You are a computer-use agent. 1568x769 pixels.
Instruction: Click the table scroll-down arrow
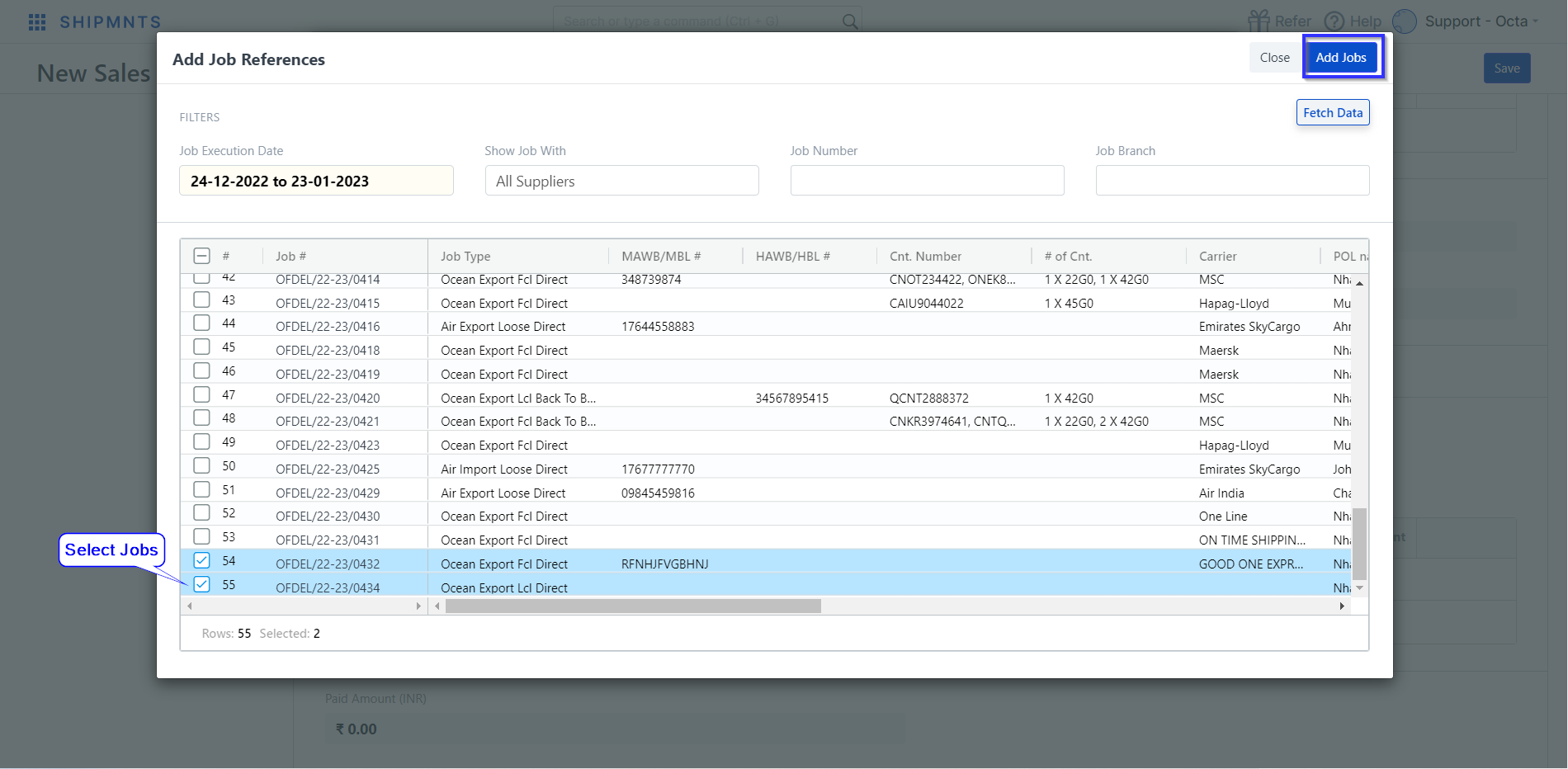pyautogui.click(x=1359, y=587)
